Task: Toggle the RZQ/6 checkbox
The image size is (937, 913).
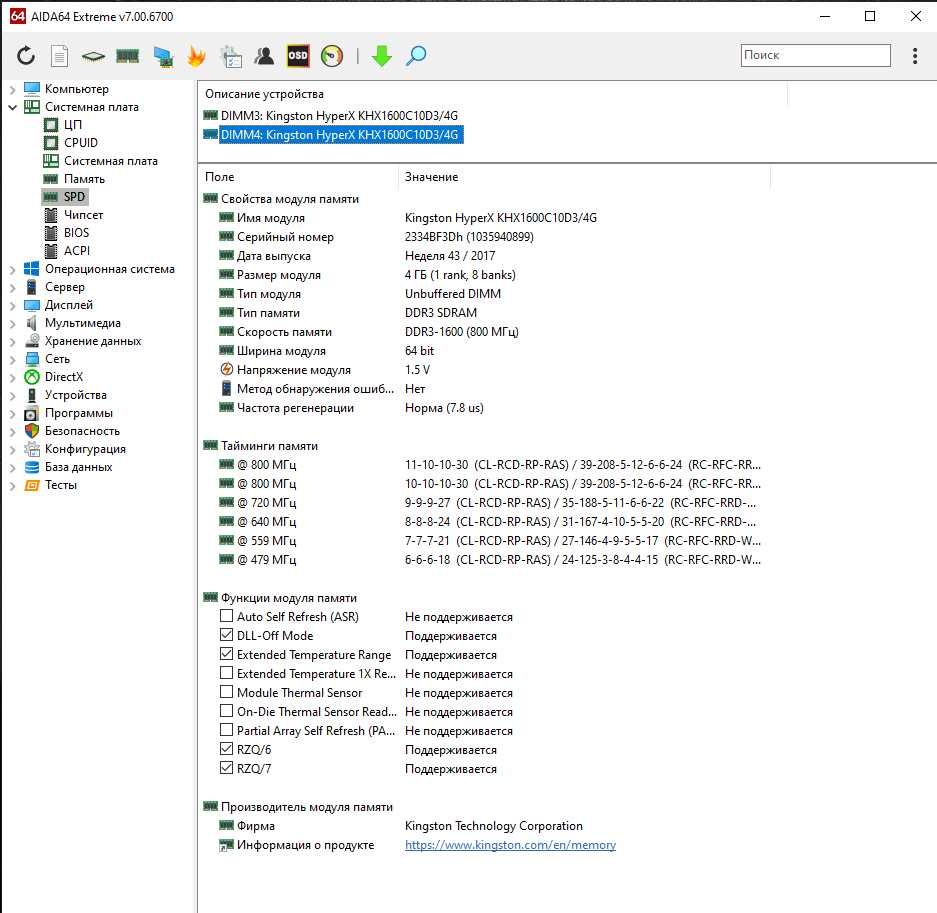Action: 226,749
